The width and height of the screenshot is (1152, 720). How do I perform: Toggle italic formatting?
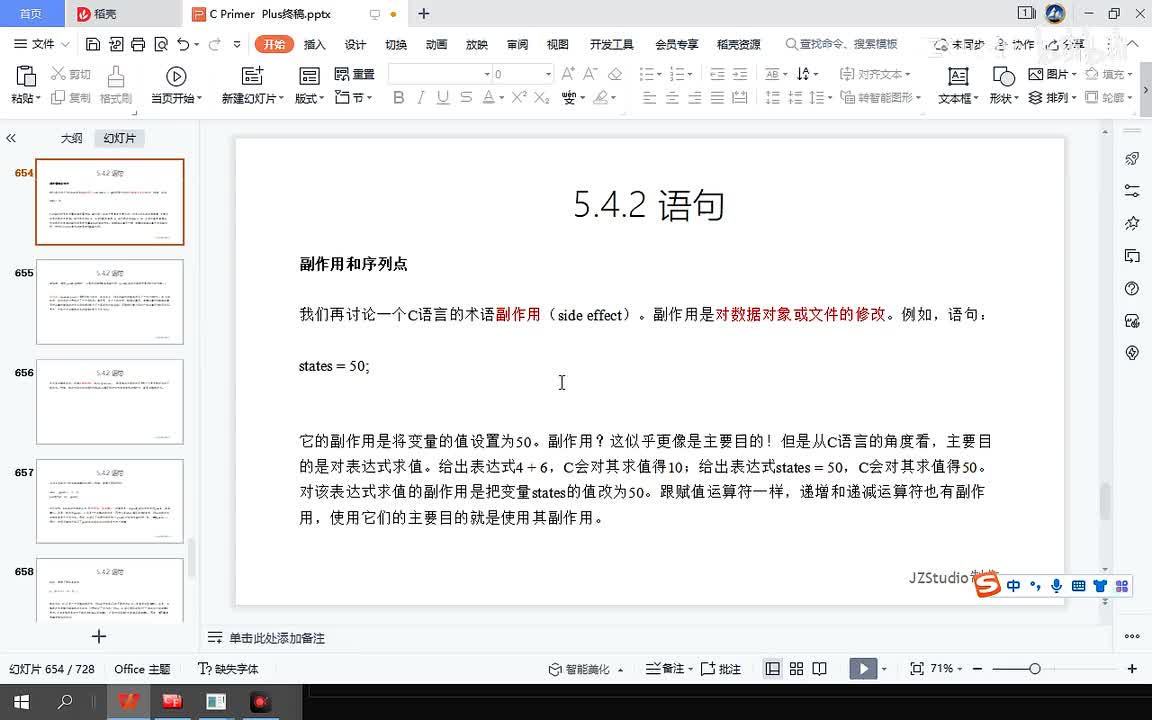pyautogui.click(x=421, y=97)
